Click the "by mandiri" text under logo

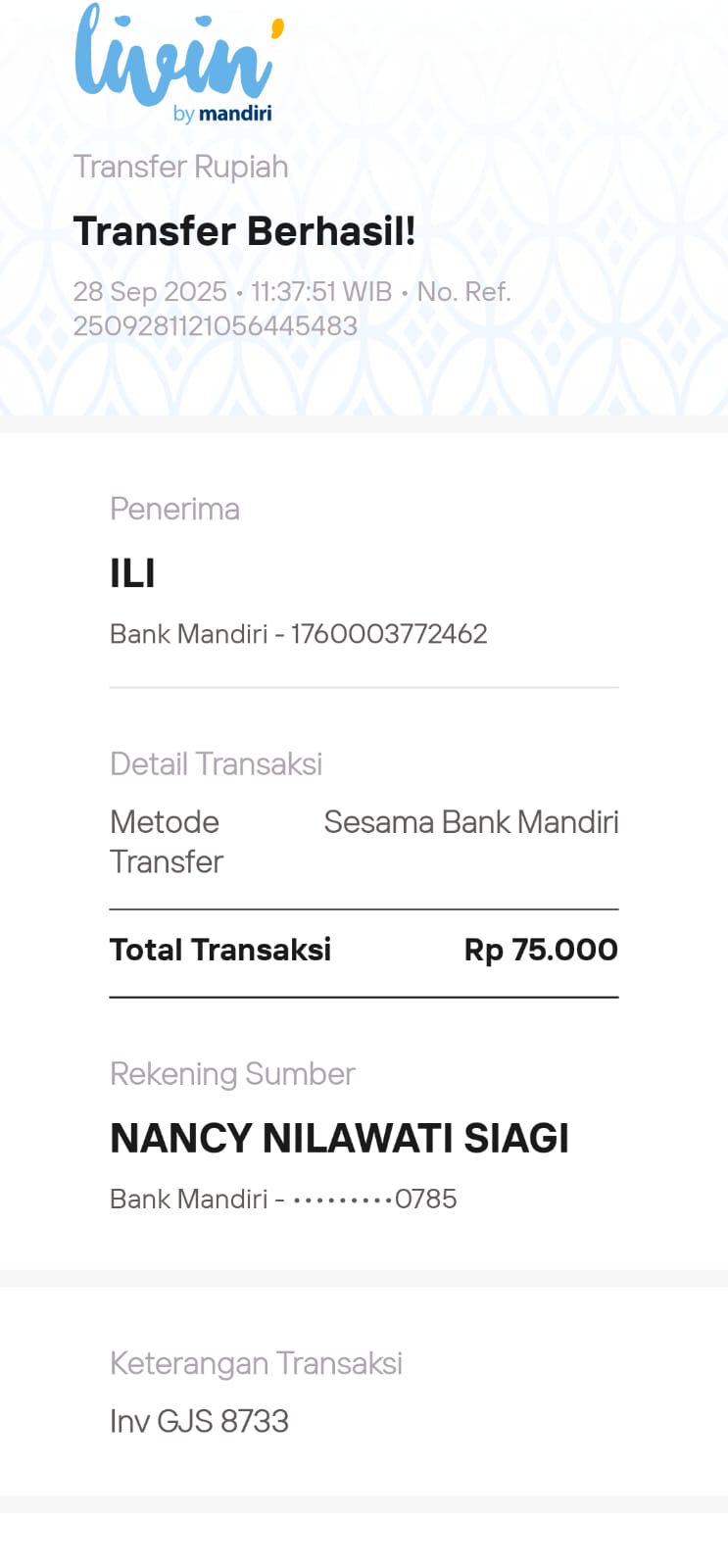coord(222,114)
